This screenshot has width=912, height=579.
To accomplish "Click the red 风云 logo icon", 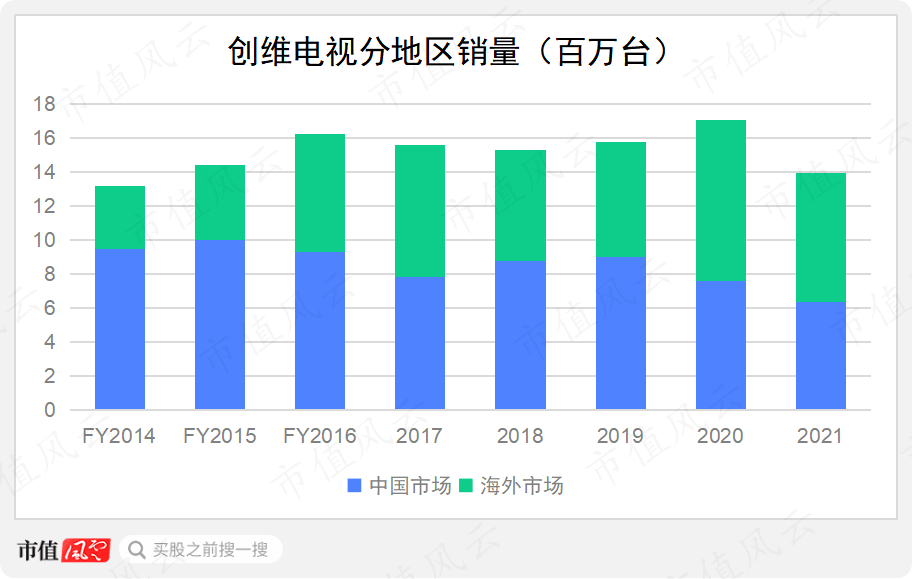I will pos(85,549).
